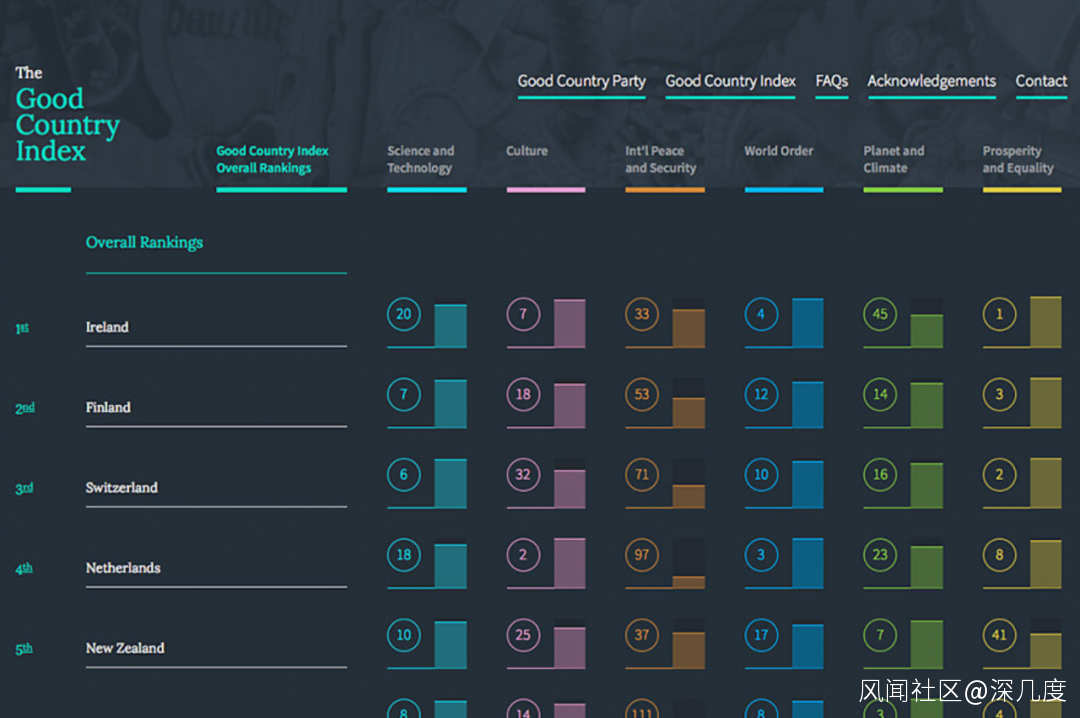Go to the Acknowledgements page
Image resolution: width=1080 pixels, height=718 pixels.
pos(931,81)
